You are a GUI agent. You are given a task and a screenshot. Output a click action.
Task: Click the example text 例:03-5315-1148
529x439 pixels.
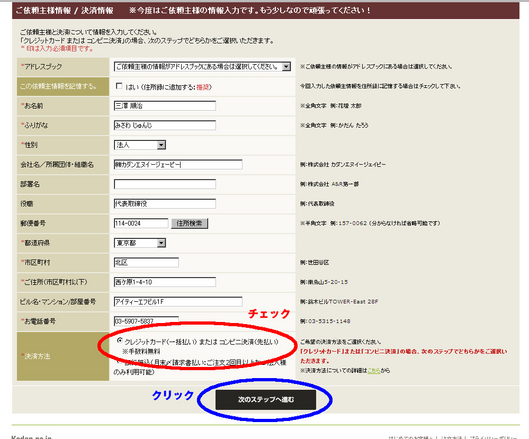pos(325,321)
